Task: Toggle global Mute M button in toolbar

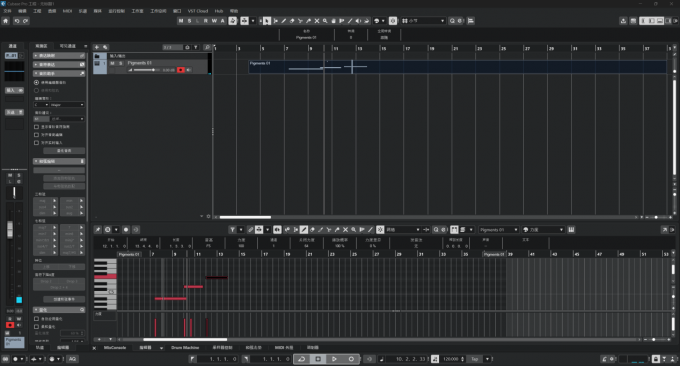Action: (x=181, y=21)
